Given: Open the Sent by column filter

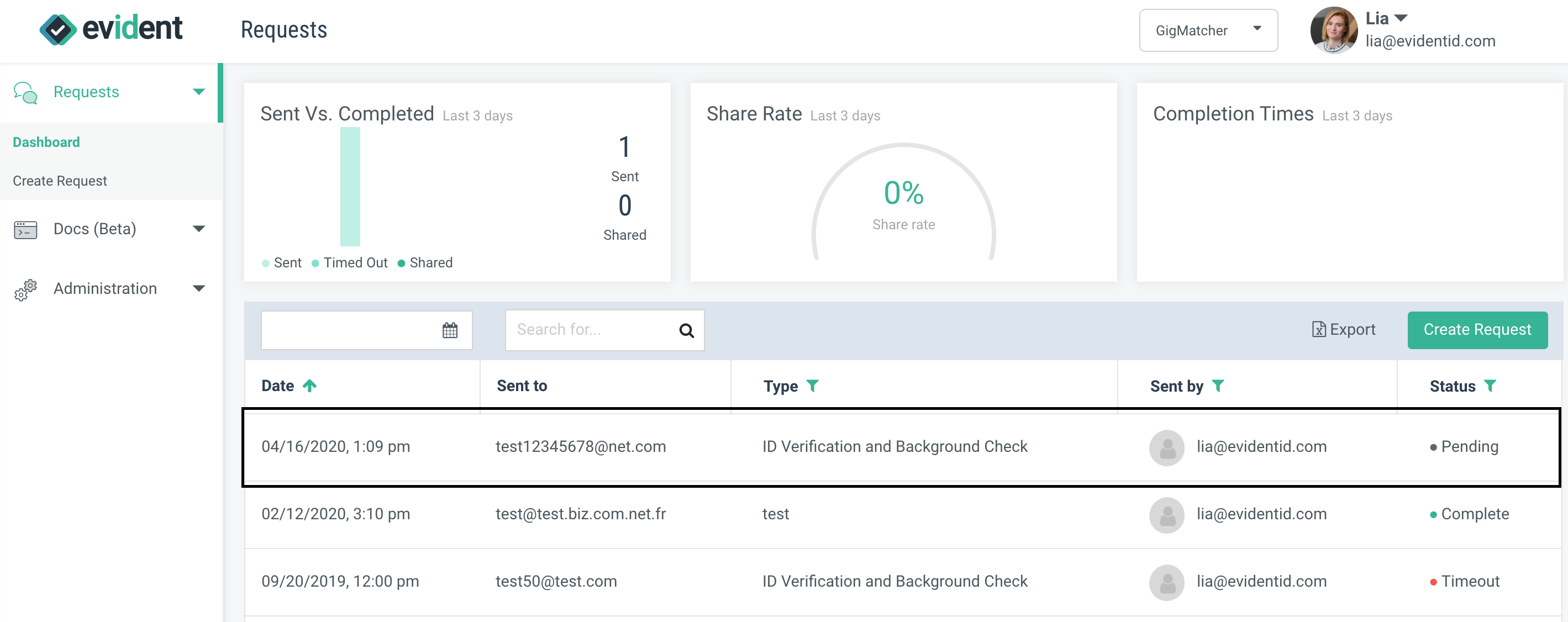Looking at the screenshot, I should point(1219,385).
